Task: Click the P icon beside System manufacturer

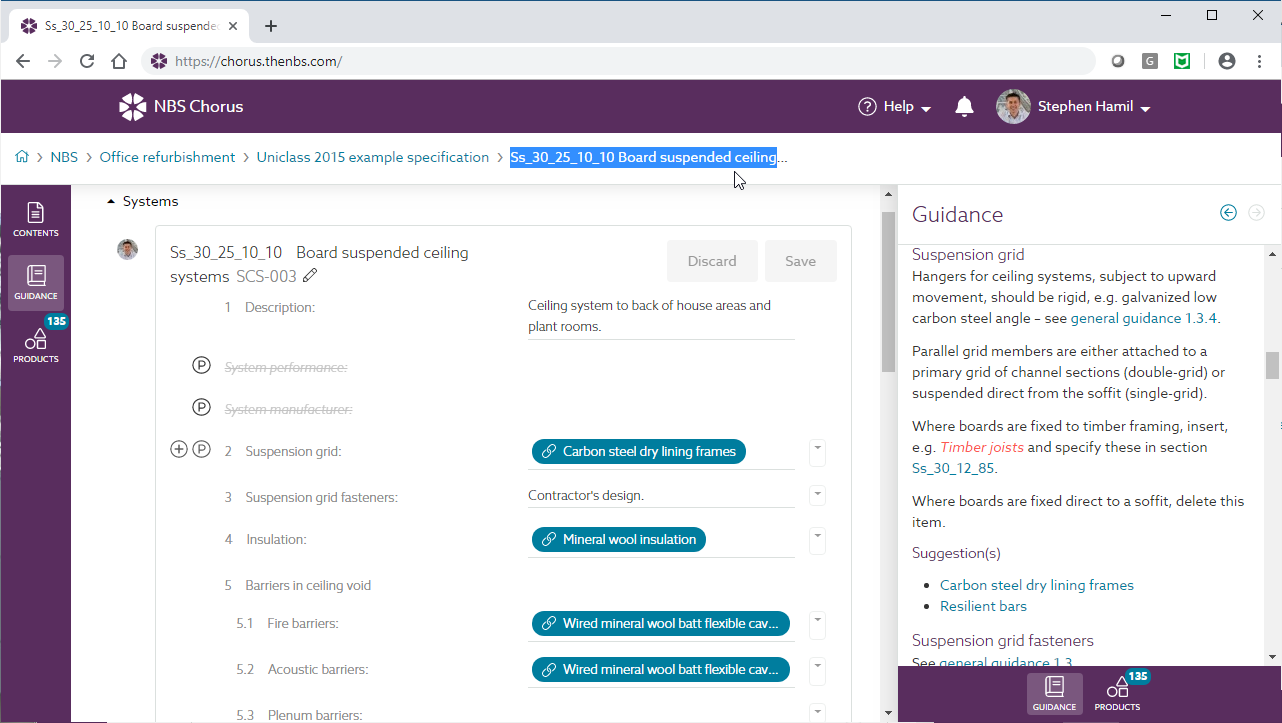Action: 201,408
